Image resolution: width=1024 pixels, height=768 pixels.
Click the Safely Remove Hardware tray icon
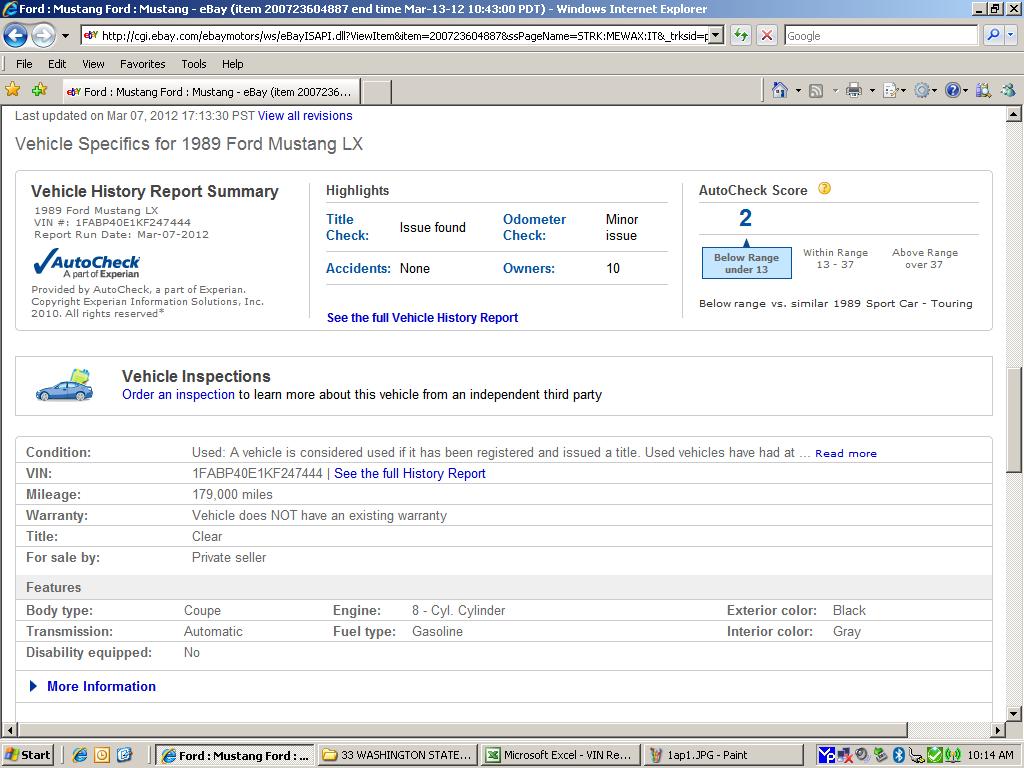(x=880, y=755)
